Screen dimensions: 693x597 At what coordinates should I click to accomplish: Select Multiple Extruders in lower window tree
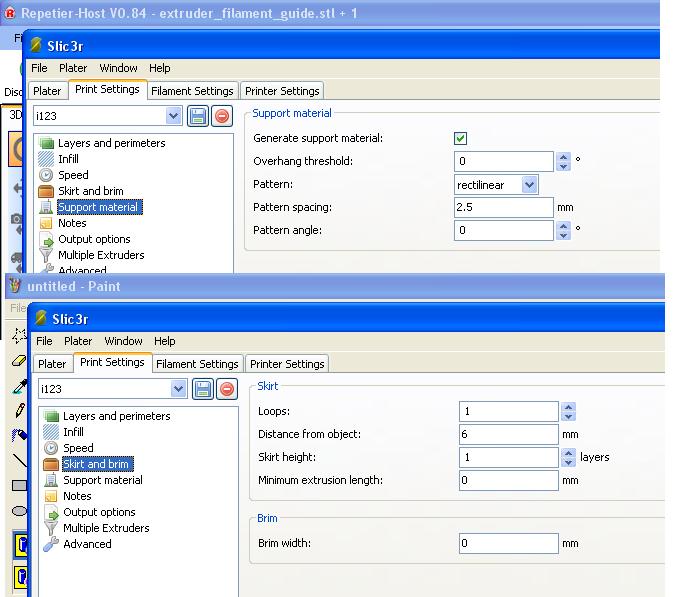(107, 528)
